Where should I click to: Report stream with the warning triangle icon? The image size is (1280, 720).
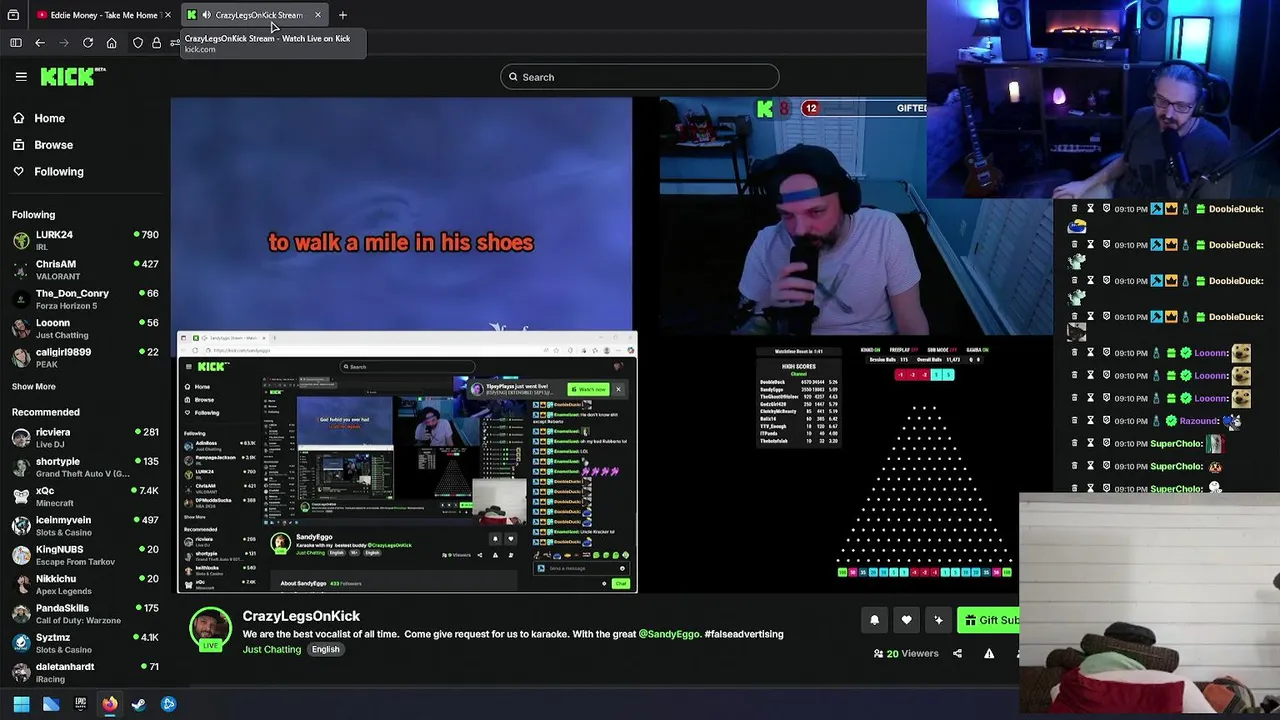(x=989, y=654)
